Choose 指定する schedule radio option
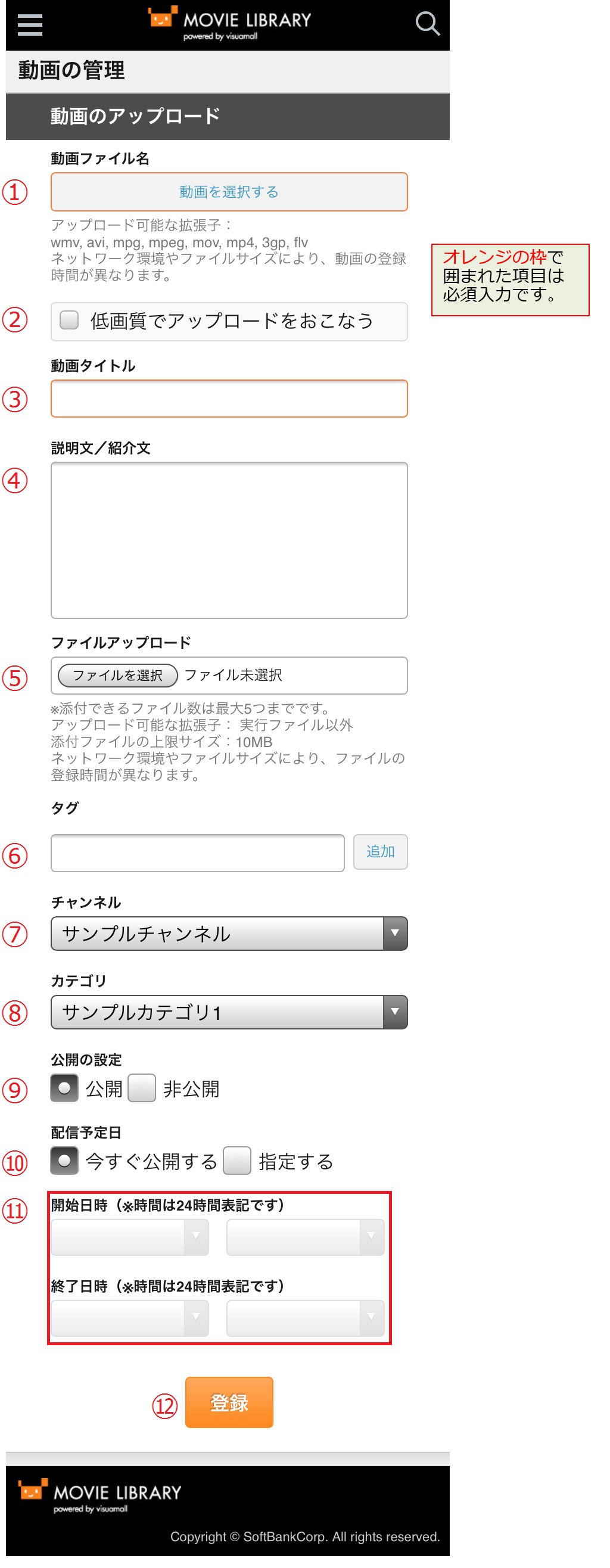 237,1160
